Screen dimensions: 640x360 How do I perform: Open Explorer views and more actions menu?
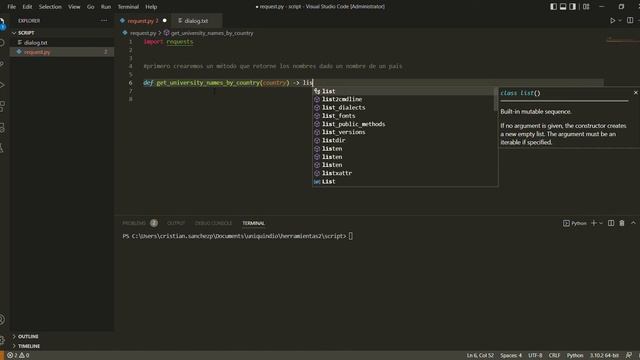104,20
